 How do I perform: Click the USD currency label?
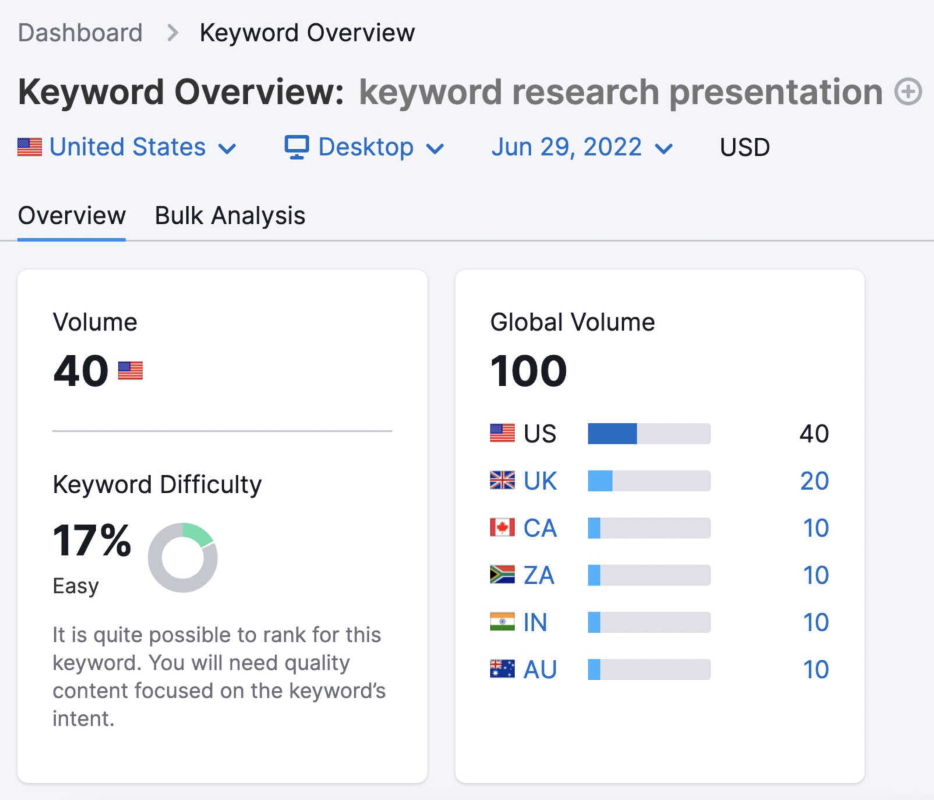[x=745, y=147]
